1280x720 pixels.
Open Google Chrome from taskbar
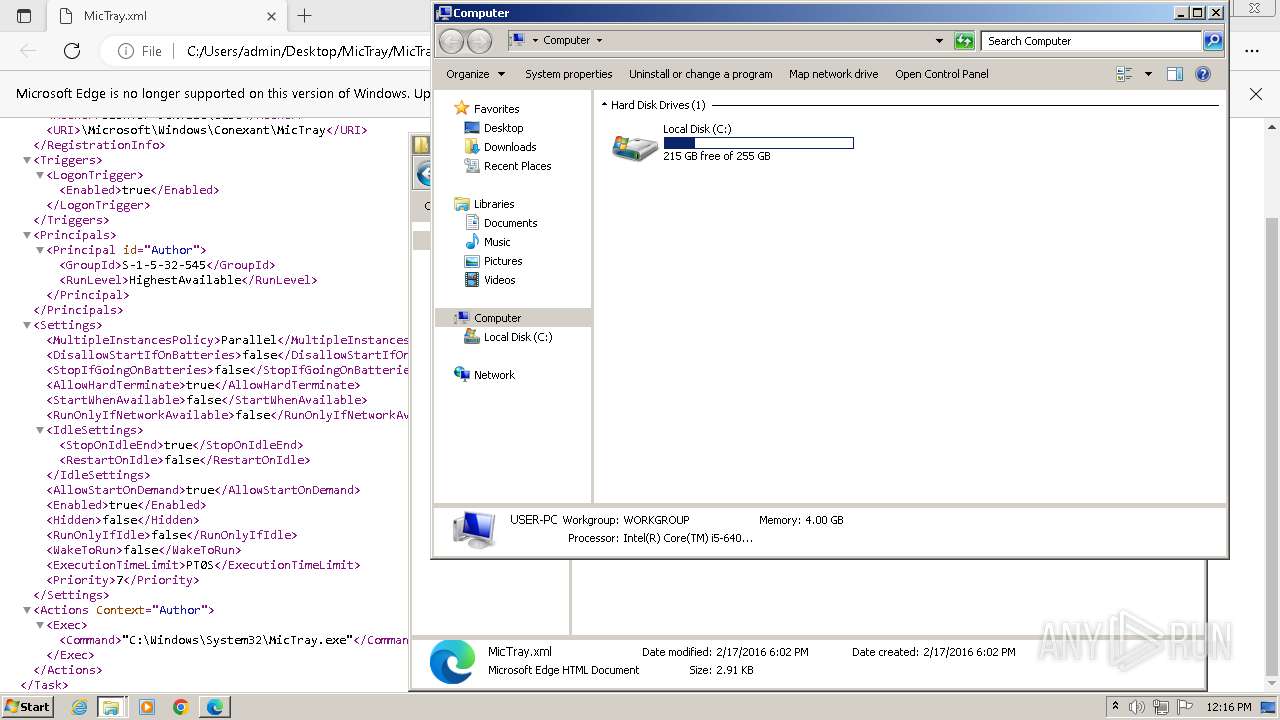coord(181,707)
